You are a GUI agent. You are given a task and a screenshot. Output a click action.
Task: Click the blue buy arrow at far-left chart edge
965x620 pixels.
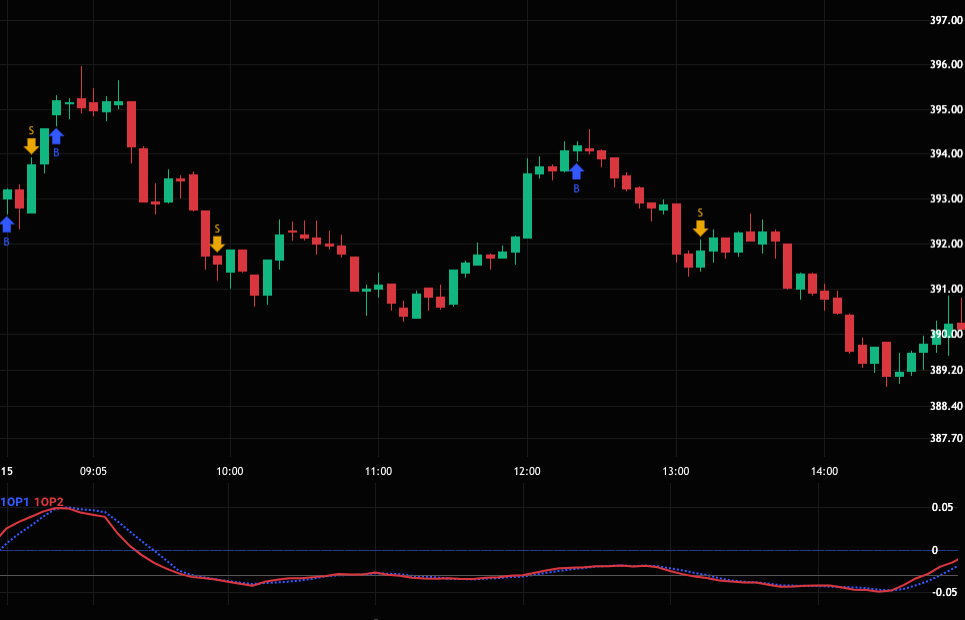[x=6, y=225]
